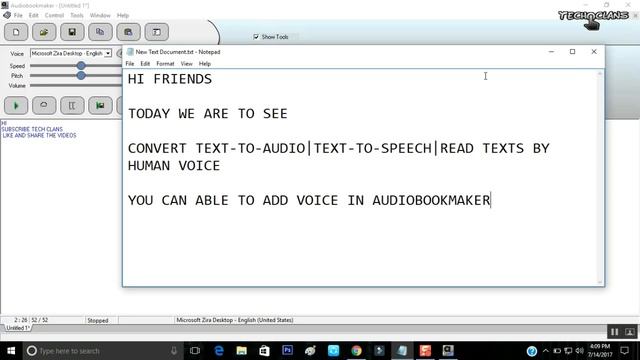
Task: Switch to Audiobookmaker via taskbar icon
Action: coord(448,351)
